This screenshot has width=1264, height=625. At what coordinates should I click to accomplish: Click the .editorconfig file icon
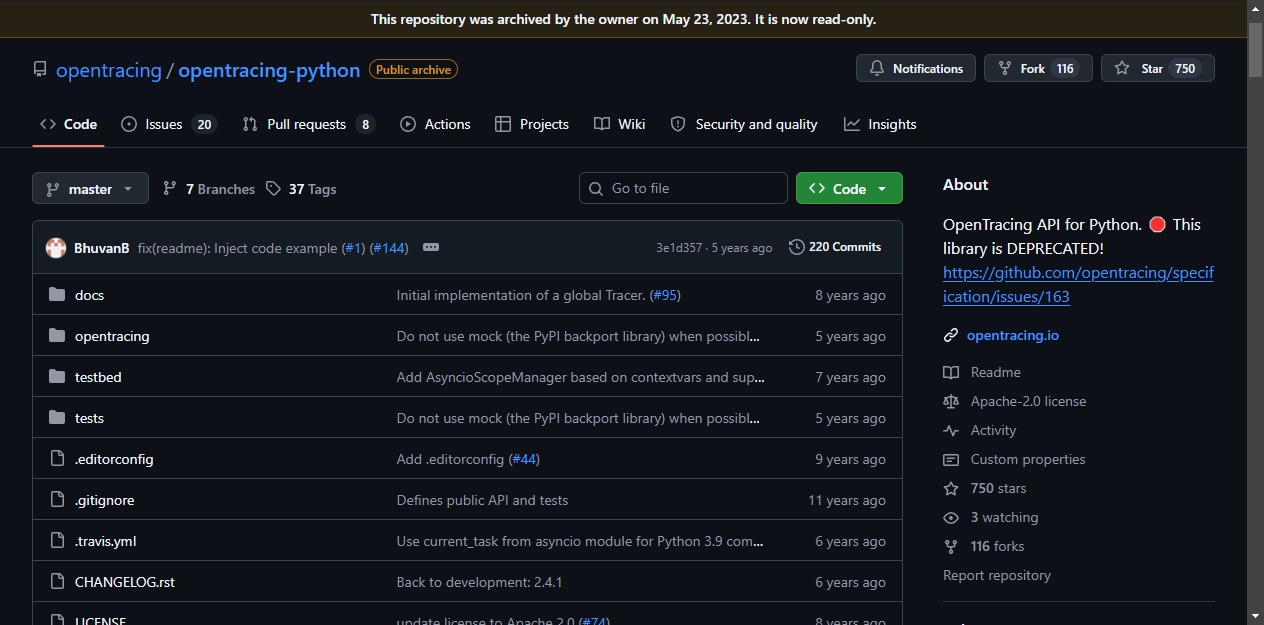[x=57, y=459]
